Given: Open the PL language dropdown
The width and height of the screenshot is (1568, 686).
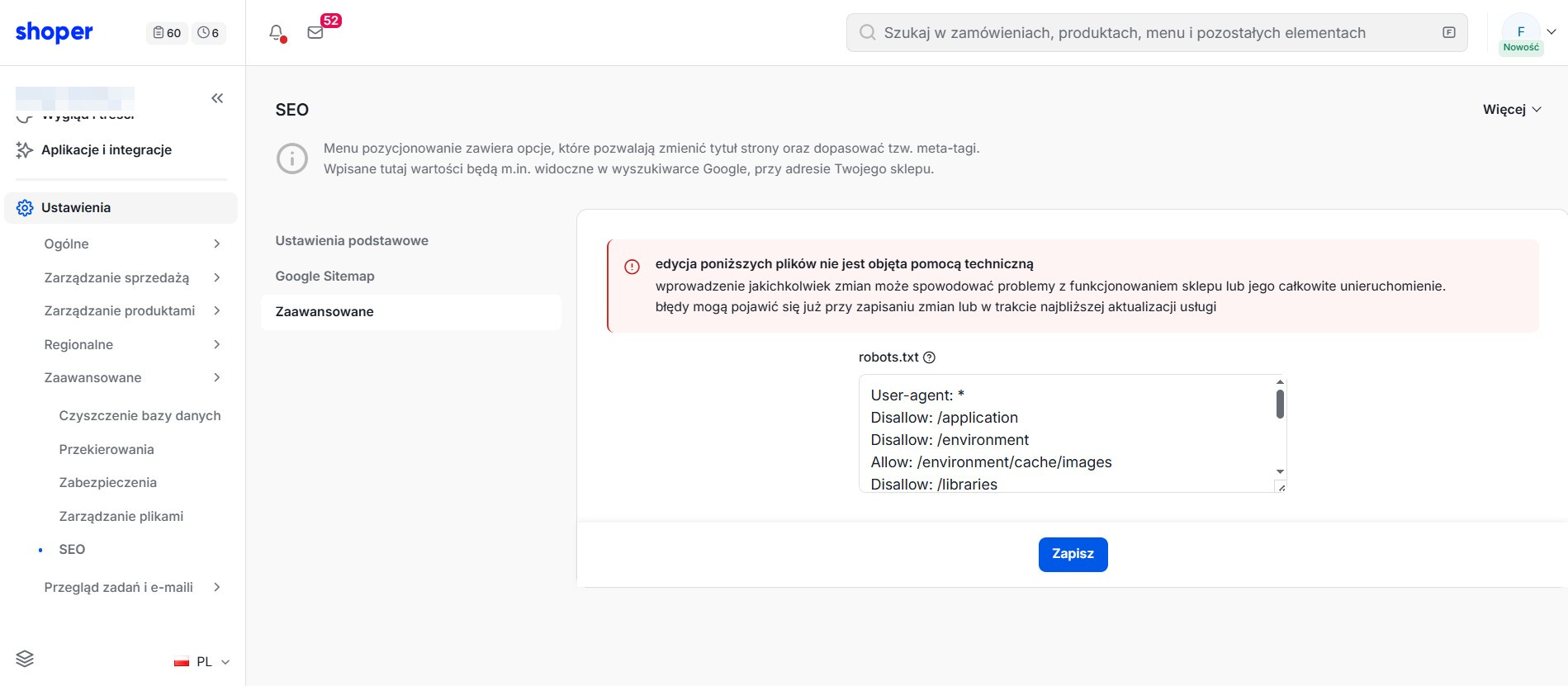Looking at the screenshot, I should tap(202, 662).
